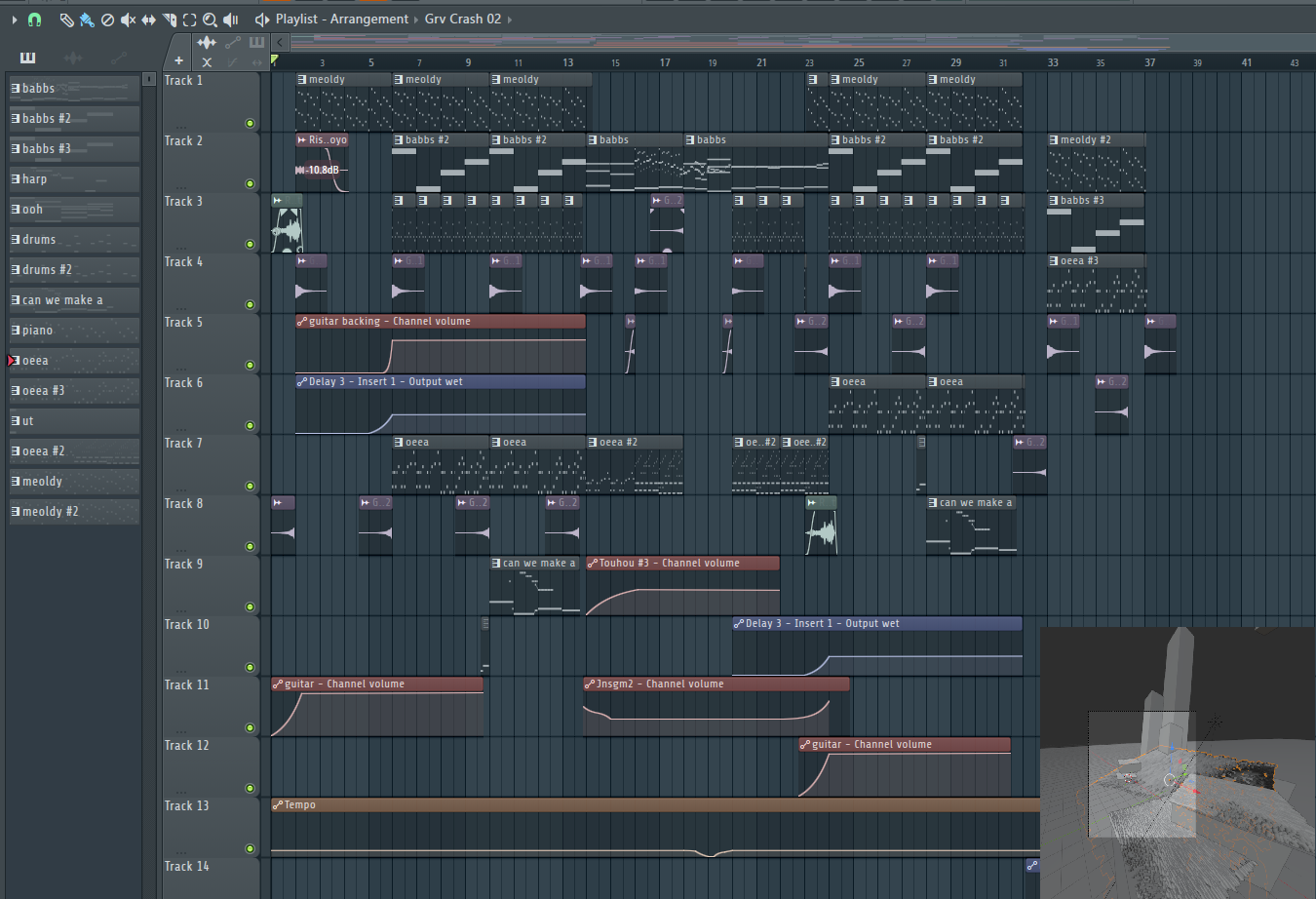Show automation clips tab in picker panel

[118, 58]
